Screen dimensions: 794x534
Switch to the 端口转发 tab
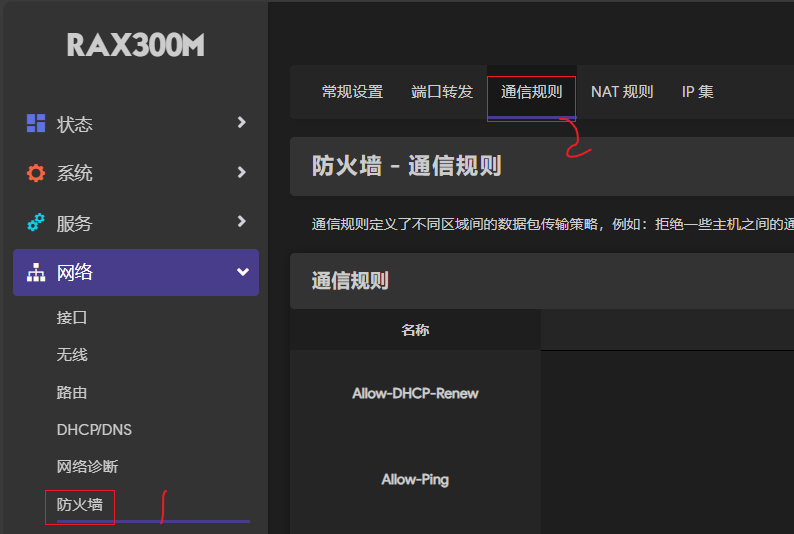click(x=442, y=92)
